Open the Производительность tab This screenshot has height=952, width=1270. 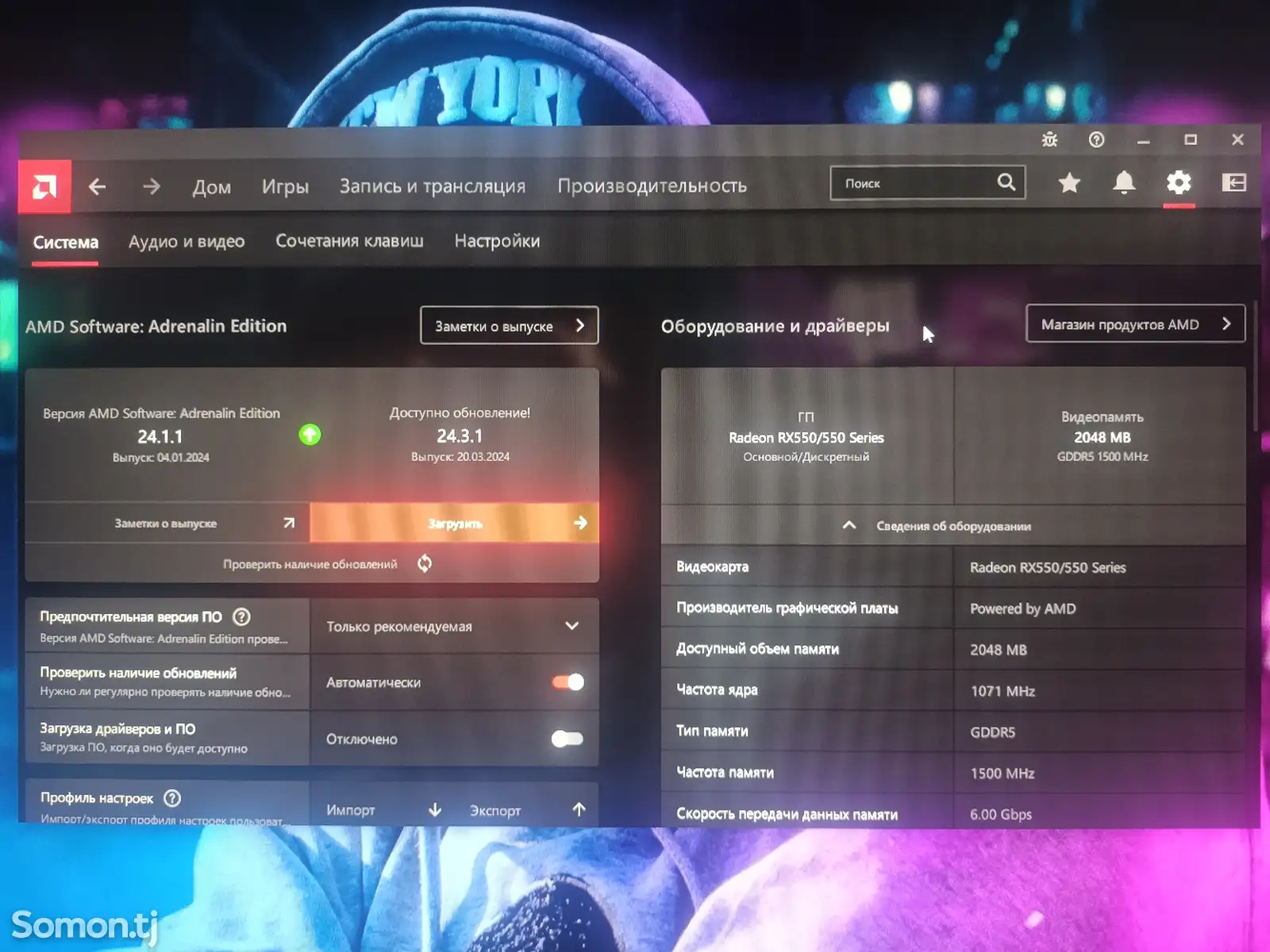point(652,186)
